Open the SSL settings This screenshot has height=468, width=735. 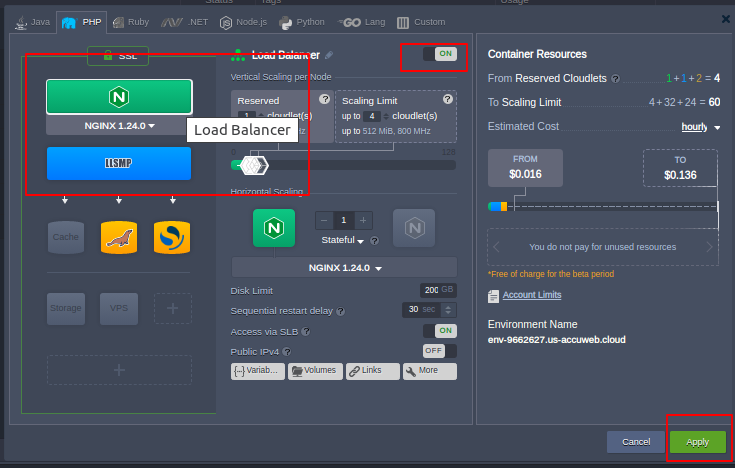coord(118,57)
